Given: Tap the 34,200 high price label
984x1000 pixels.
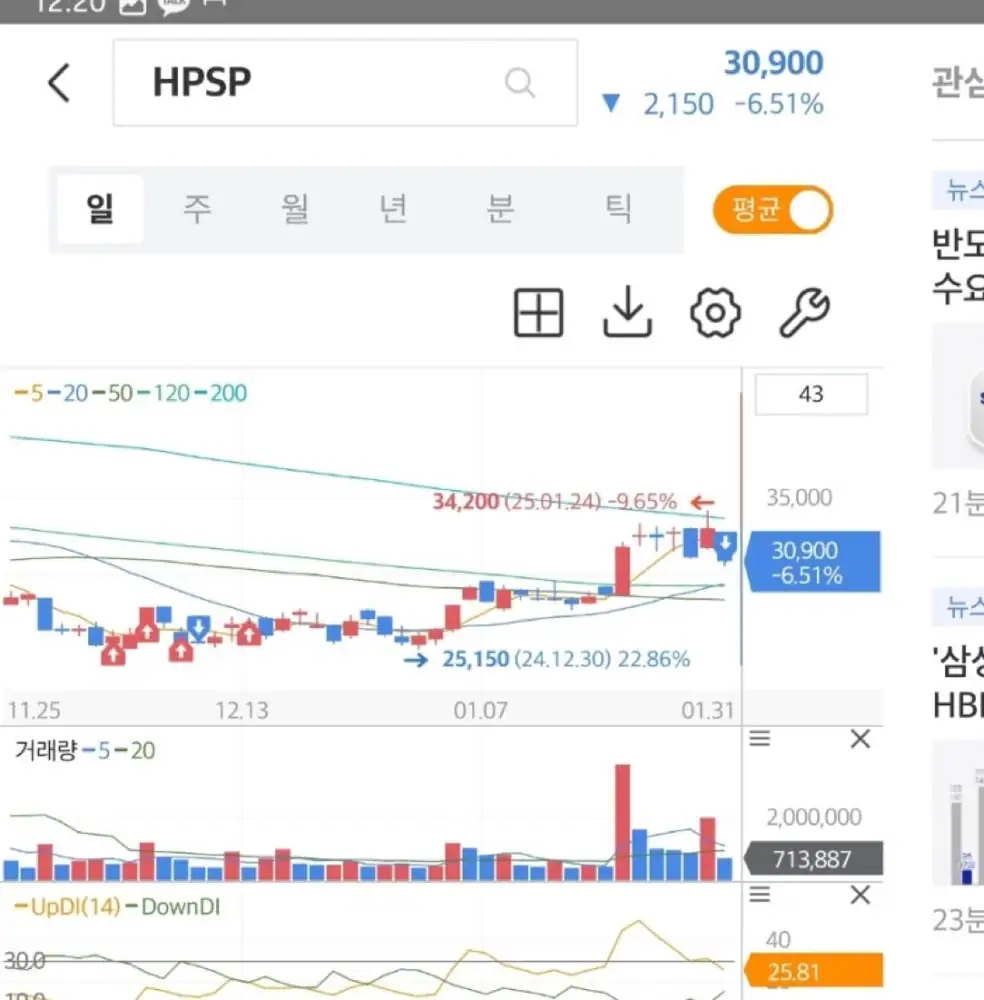Looking at the screenshot, I should coord(465,501).
